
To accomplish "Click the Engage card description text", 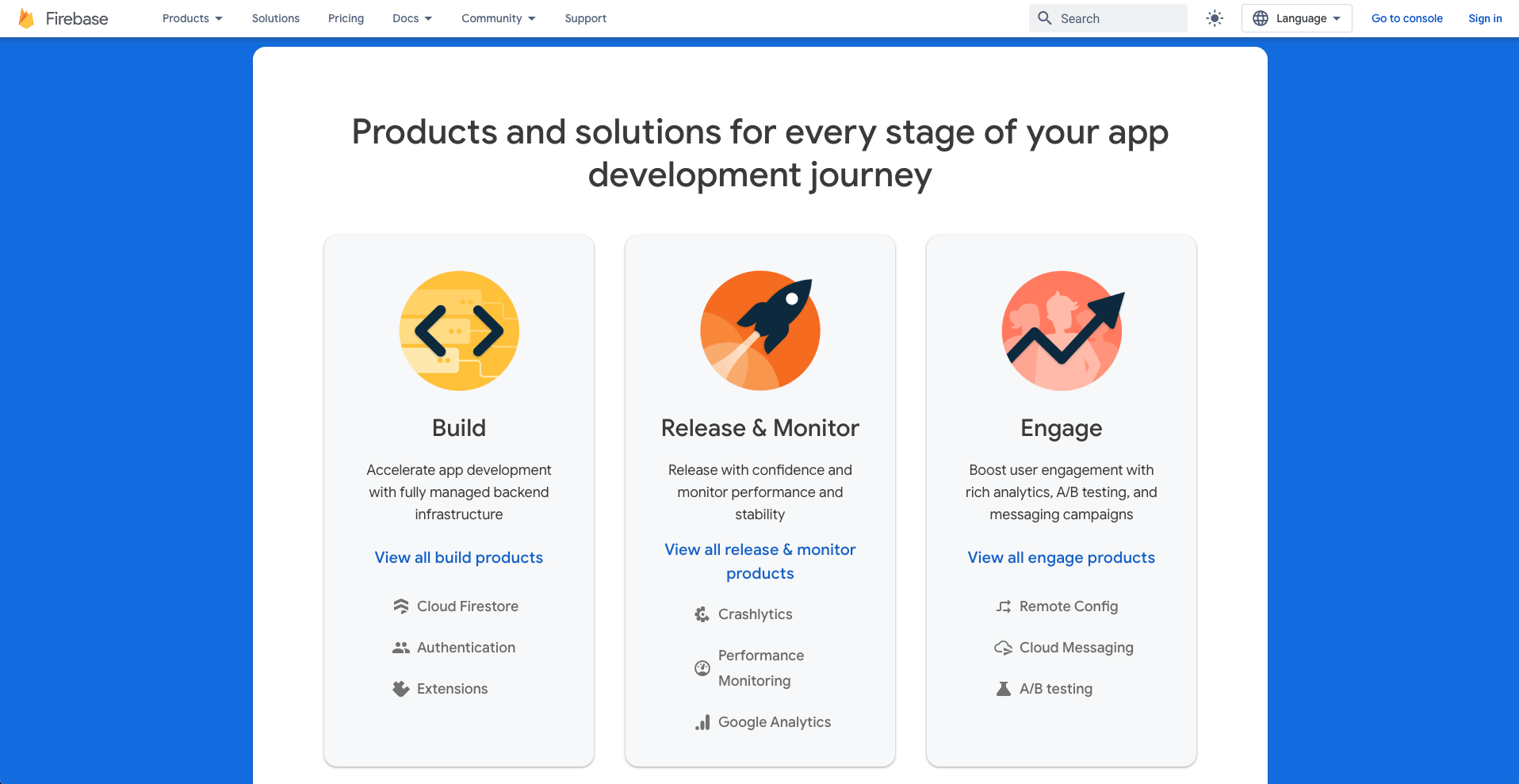I will [1062, 492].
